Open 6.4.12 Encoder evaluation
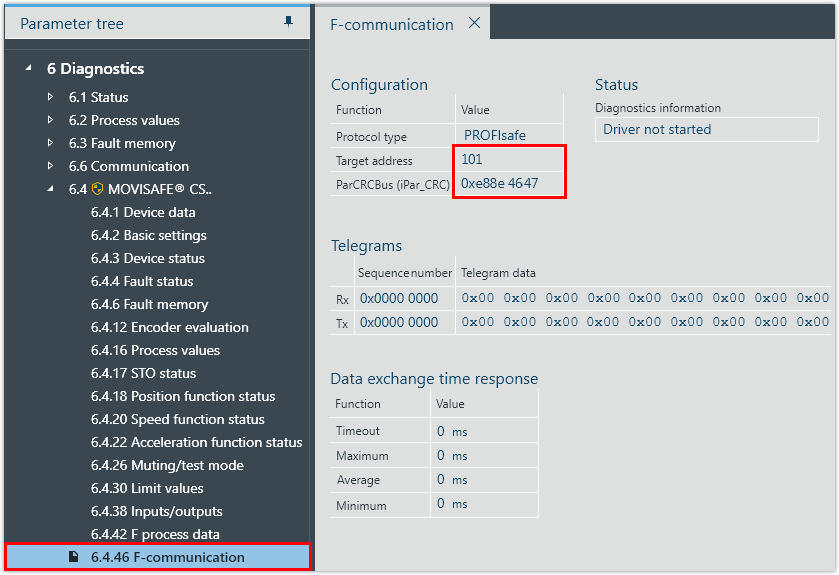 coord(169,327)
